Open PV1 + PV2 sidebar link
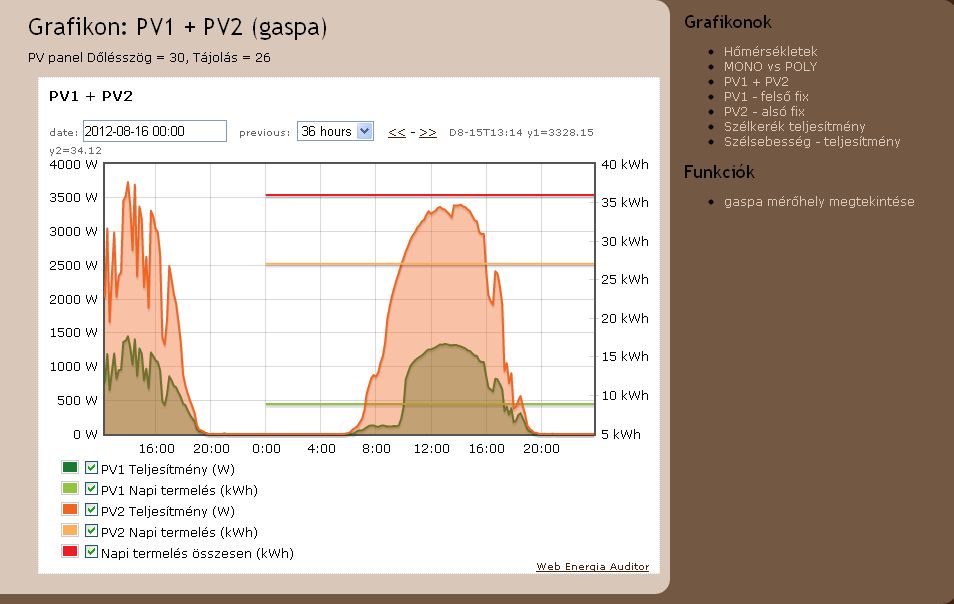Viewport: 954px width, 604px height. pyautogui.click(x=756, y=82)
